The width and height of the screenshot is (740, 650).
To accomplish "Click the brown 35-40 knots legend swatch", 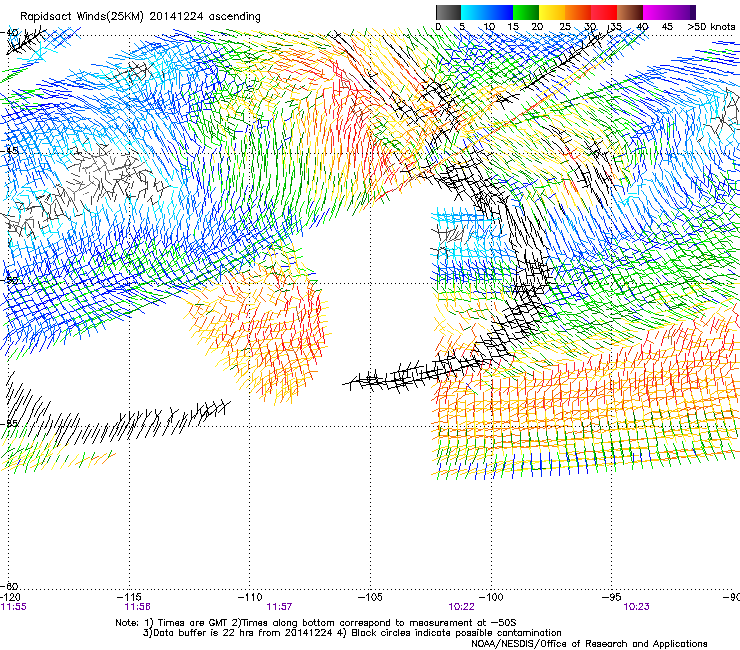I will (x=630, y=12).
